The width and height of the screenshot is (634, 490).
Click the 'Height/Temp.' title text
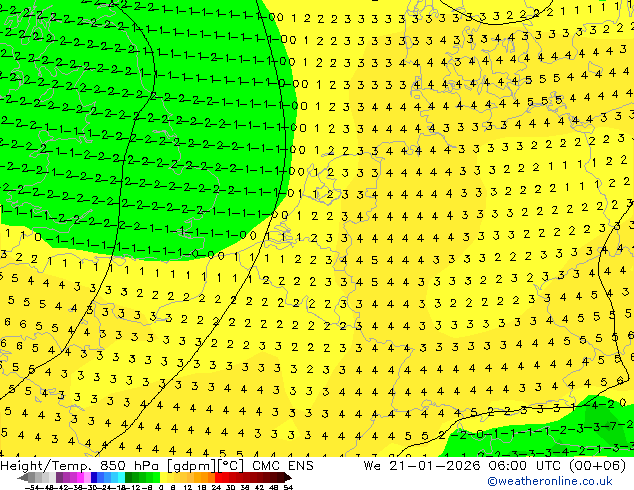(x=45, y=466)
